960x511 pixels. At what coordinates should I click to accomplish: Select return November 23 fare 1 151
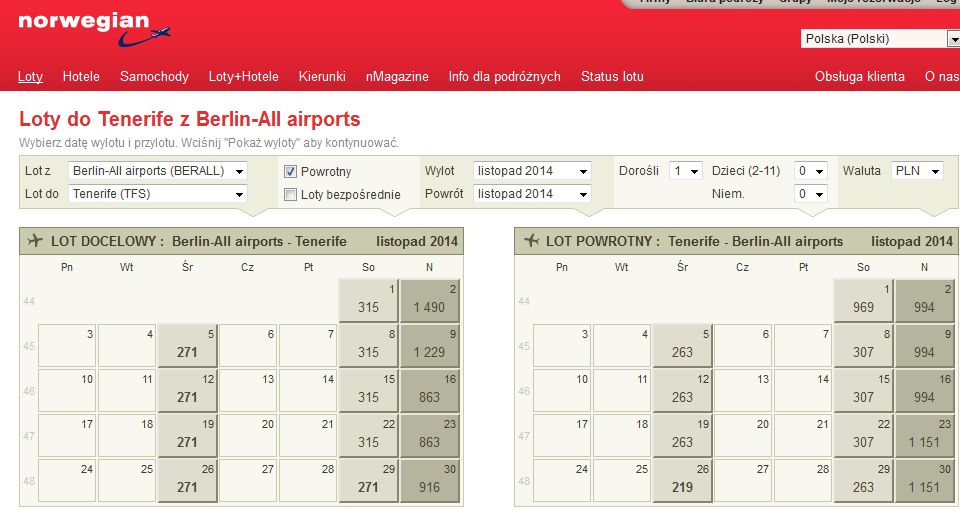pos(924,436)
